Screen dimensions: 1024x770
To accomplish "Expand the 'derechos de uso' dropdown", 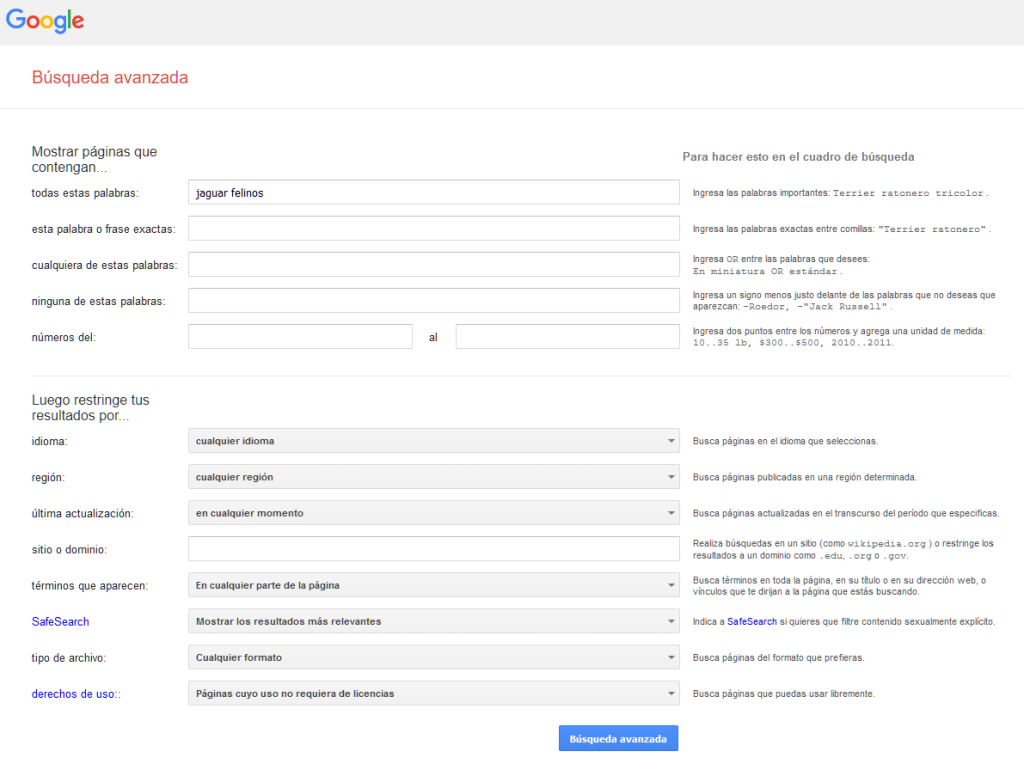I will coord(434,693).
